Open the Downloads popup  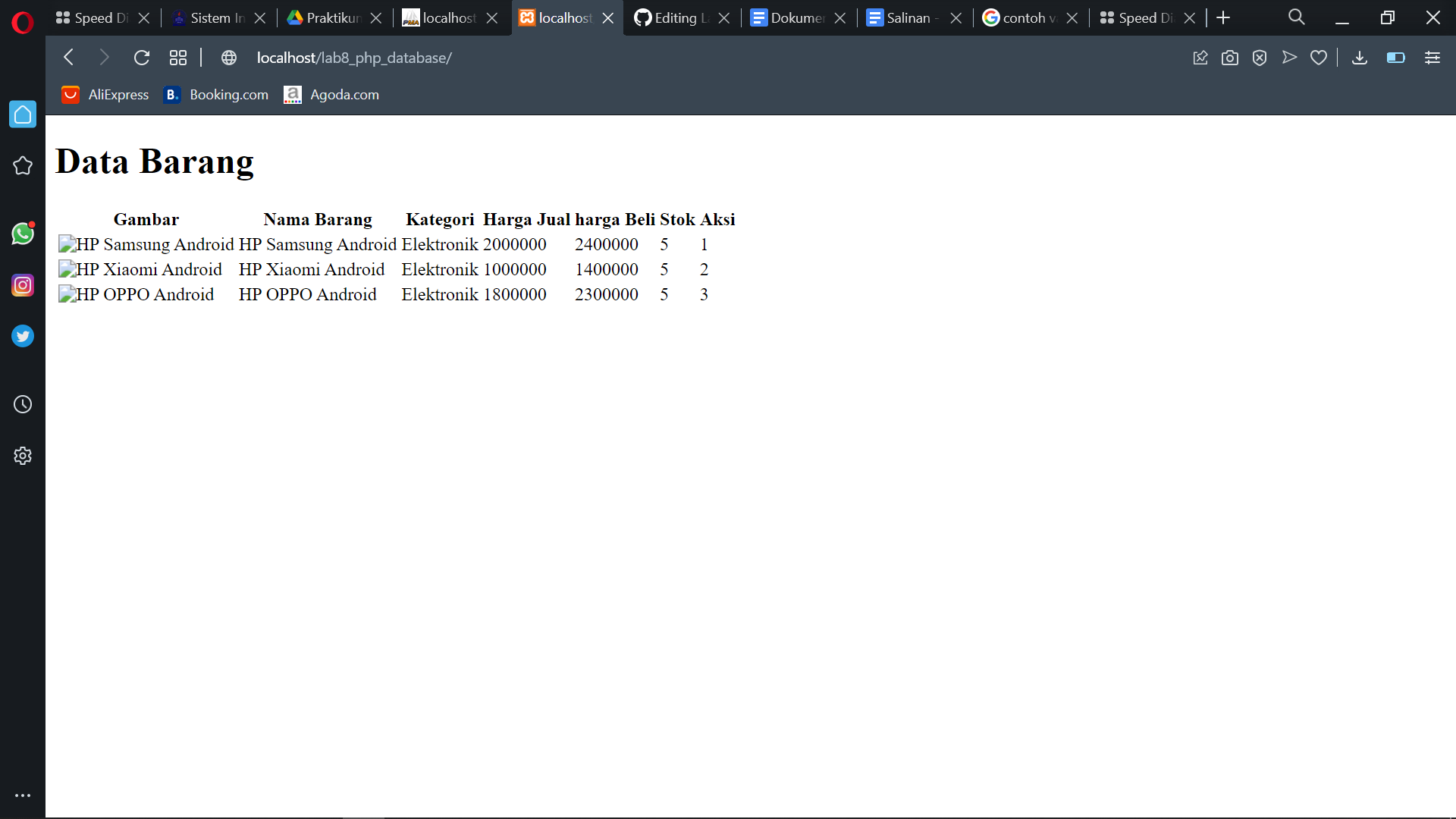pos(1360,57)
